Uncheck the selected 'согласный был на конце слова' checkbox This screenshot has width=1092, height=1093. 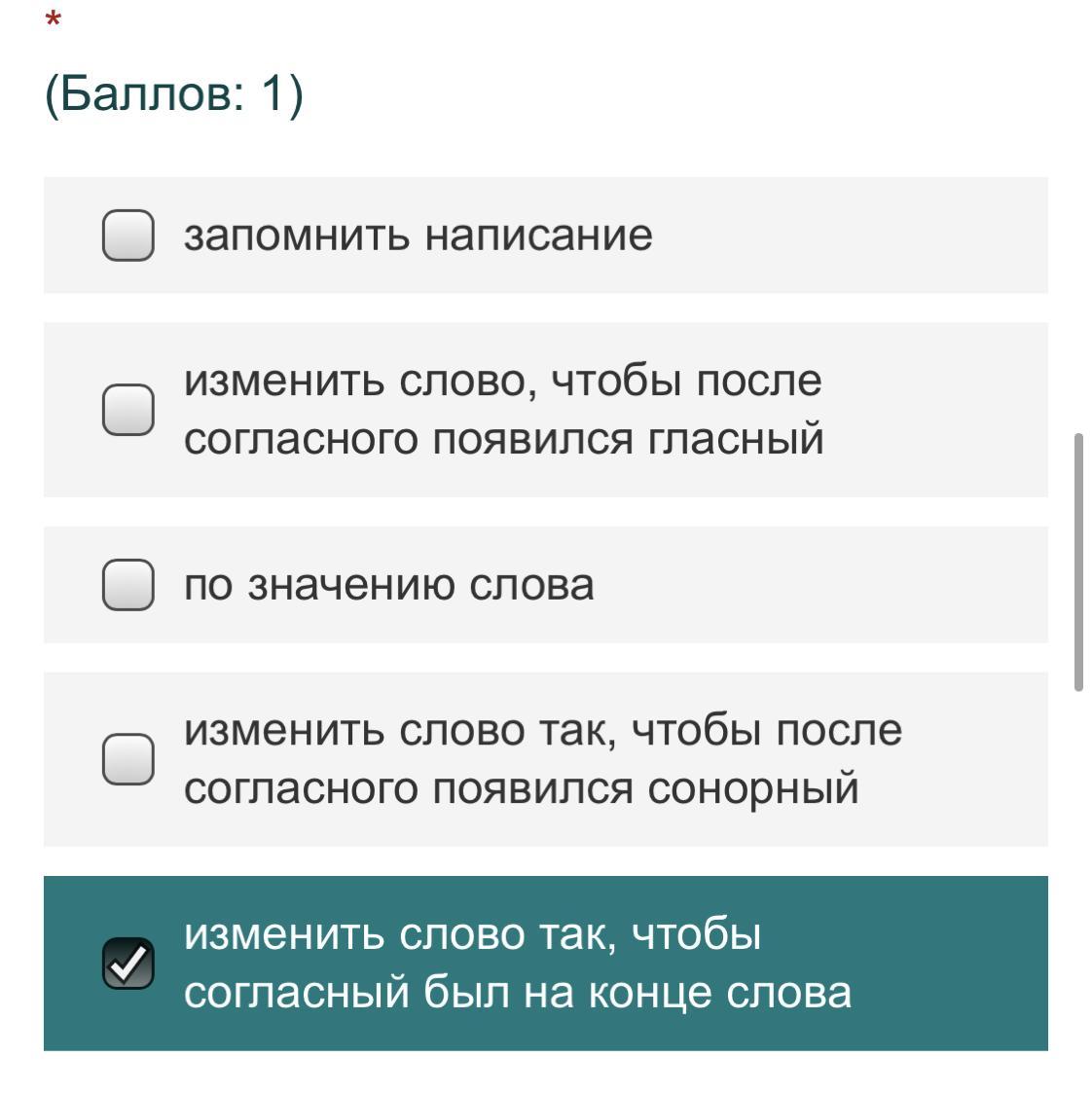pyautogui.click(x=128, y=964)
